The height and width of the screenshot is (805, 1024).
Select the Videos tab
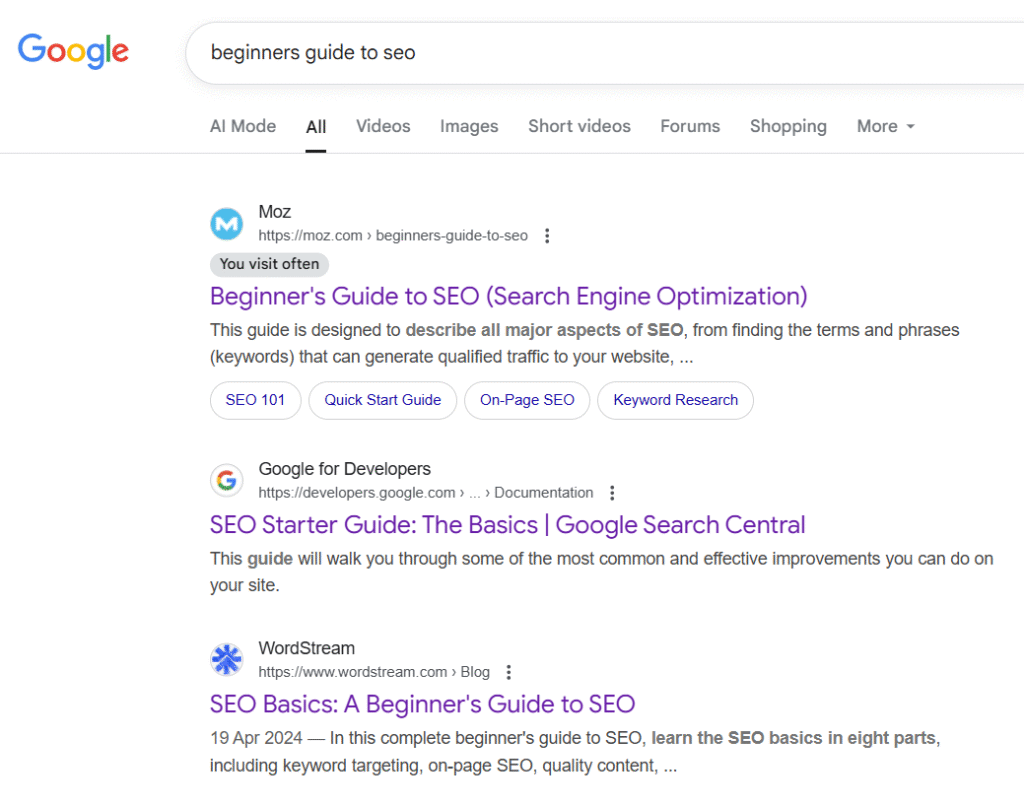383,126
